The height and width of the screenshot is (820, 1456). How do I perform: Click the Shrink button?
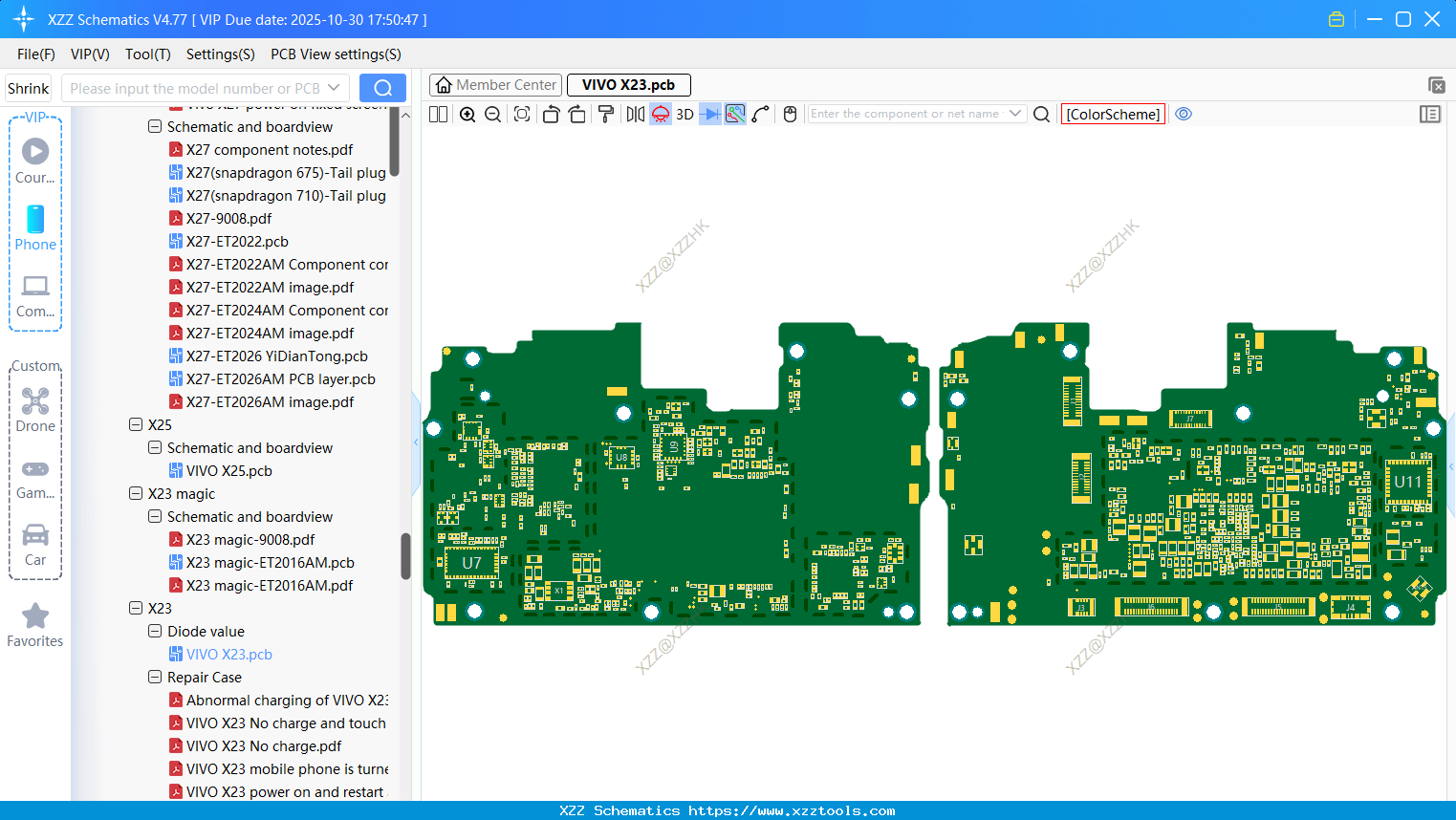(x=29, y=89)
